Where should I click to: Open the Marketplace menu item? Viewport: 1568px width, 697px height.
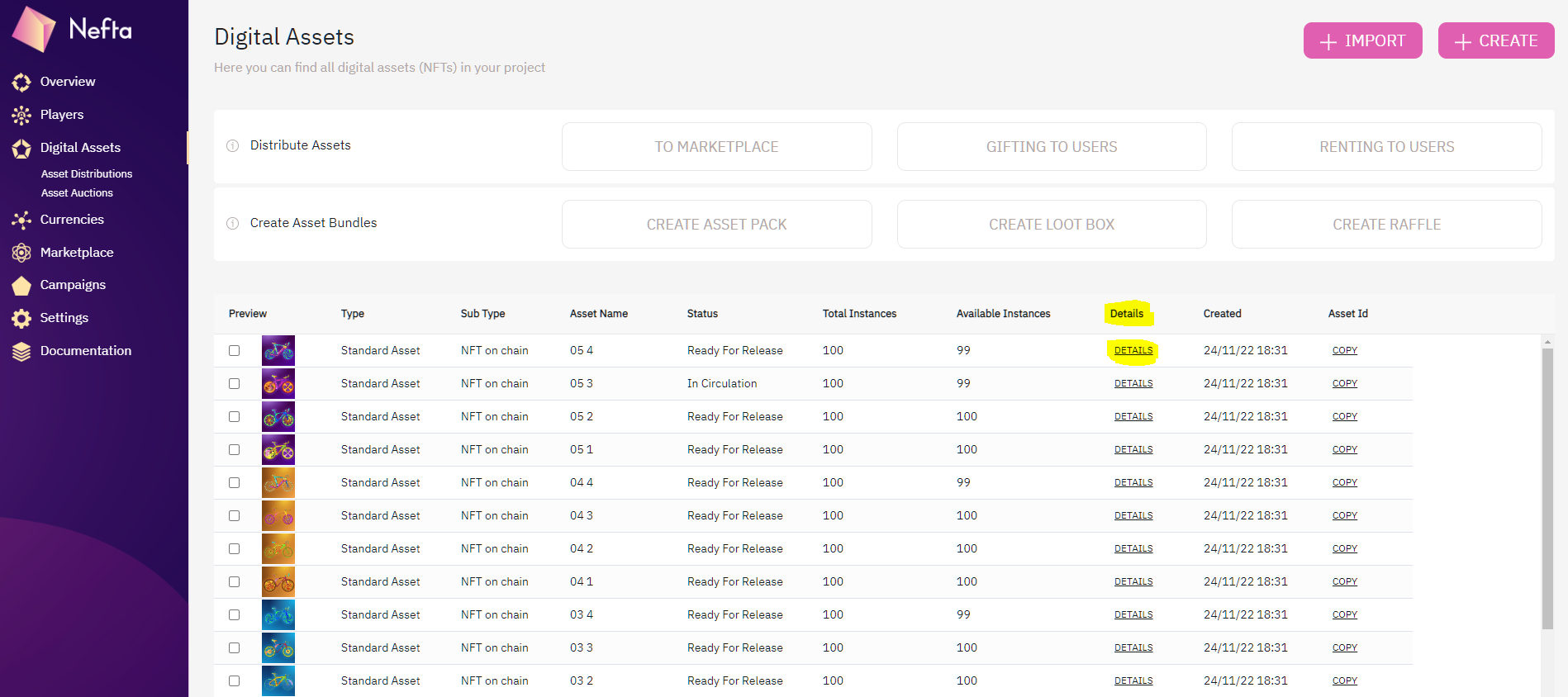[77, 253]
